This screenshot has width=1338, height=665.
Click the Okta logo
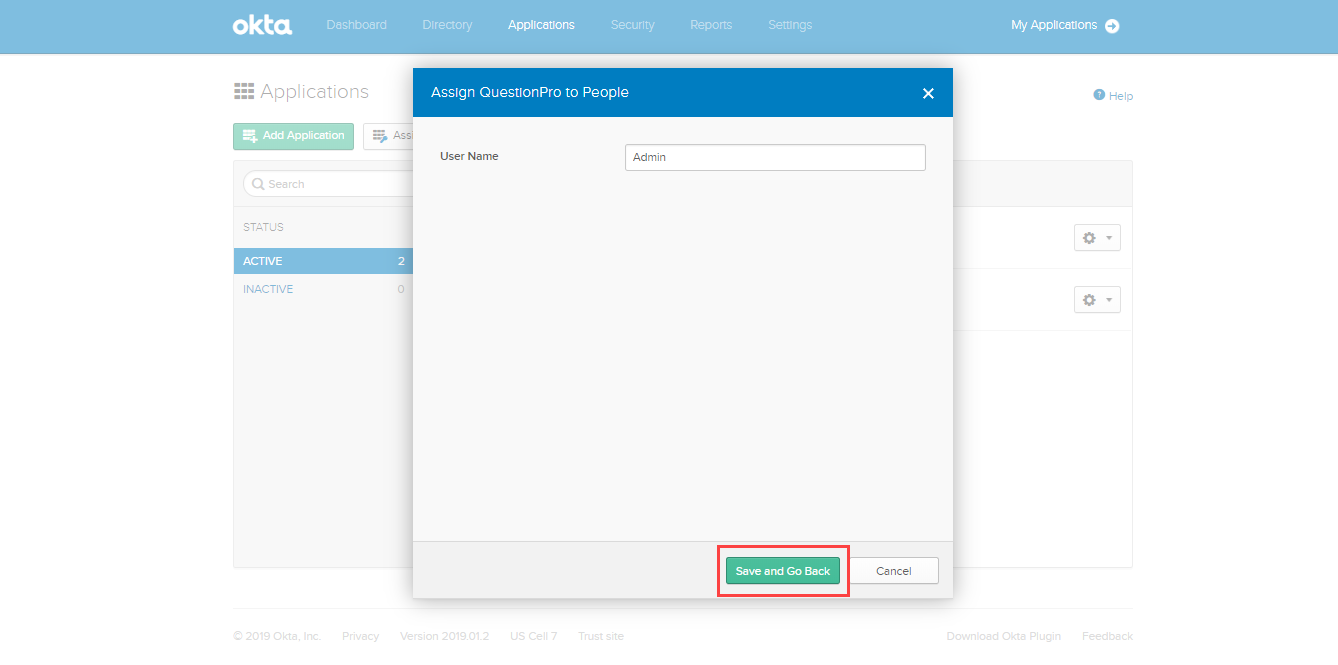[262, 25]
